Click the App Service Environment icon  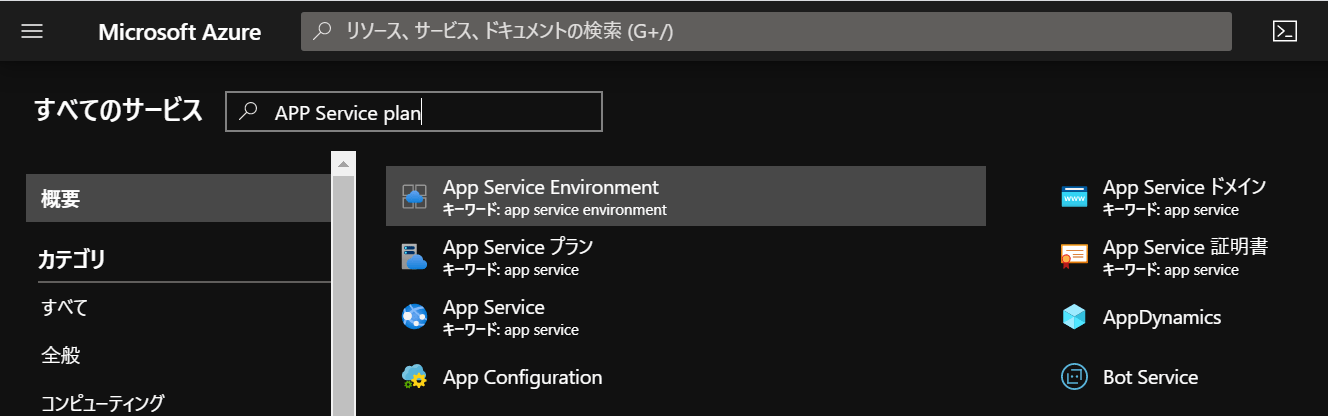[414, 197]
